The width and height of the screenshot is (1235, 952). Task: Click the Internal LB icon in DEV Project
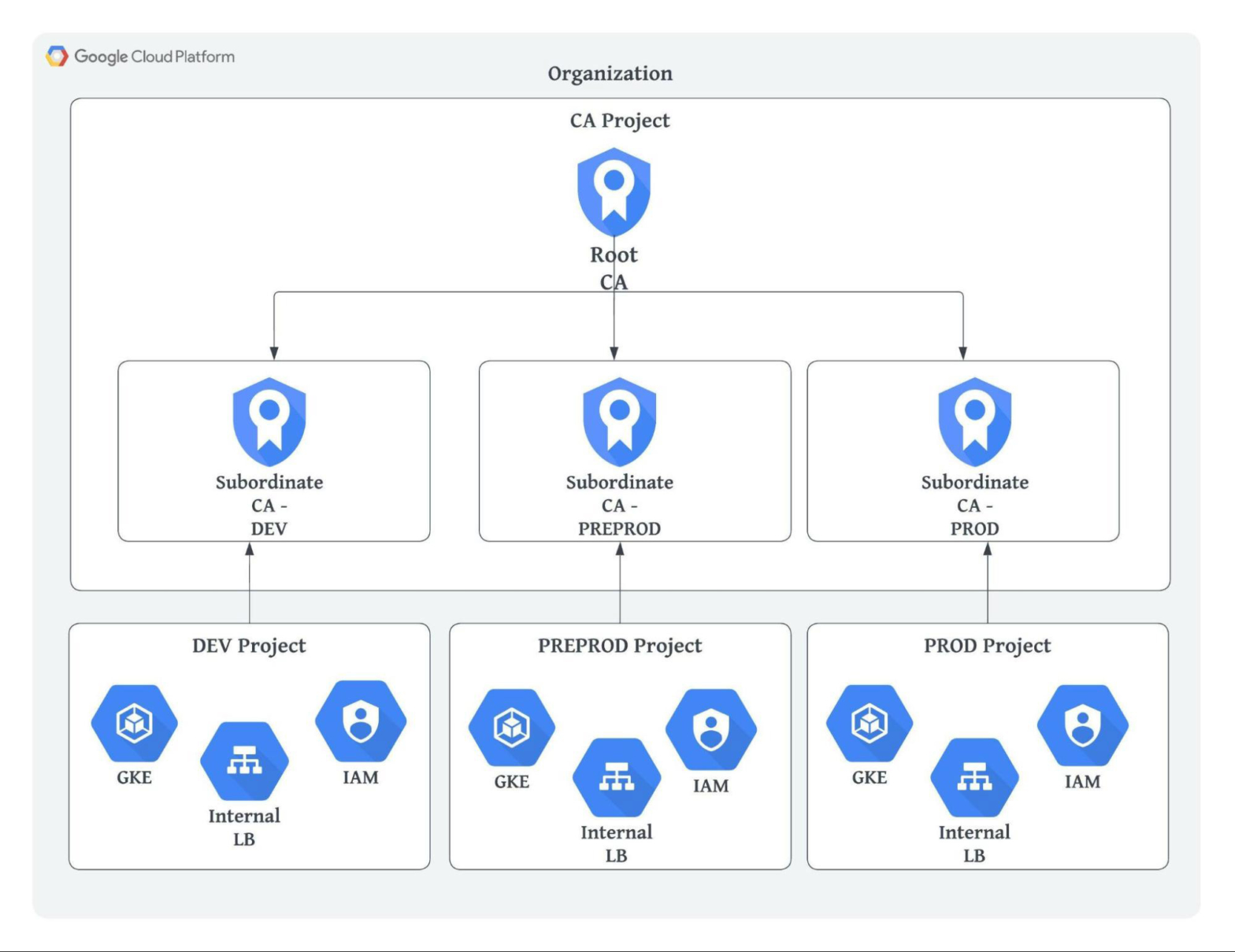tap(244, 761)
